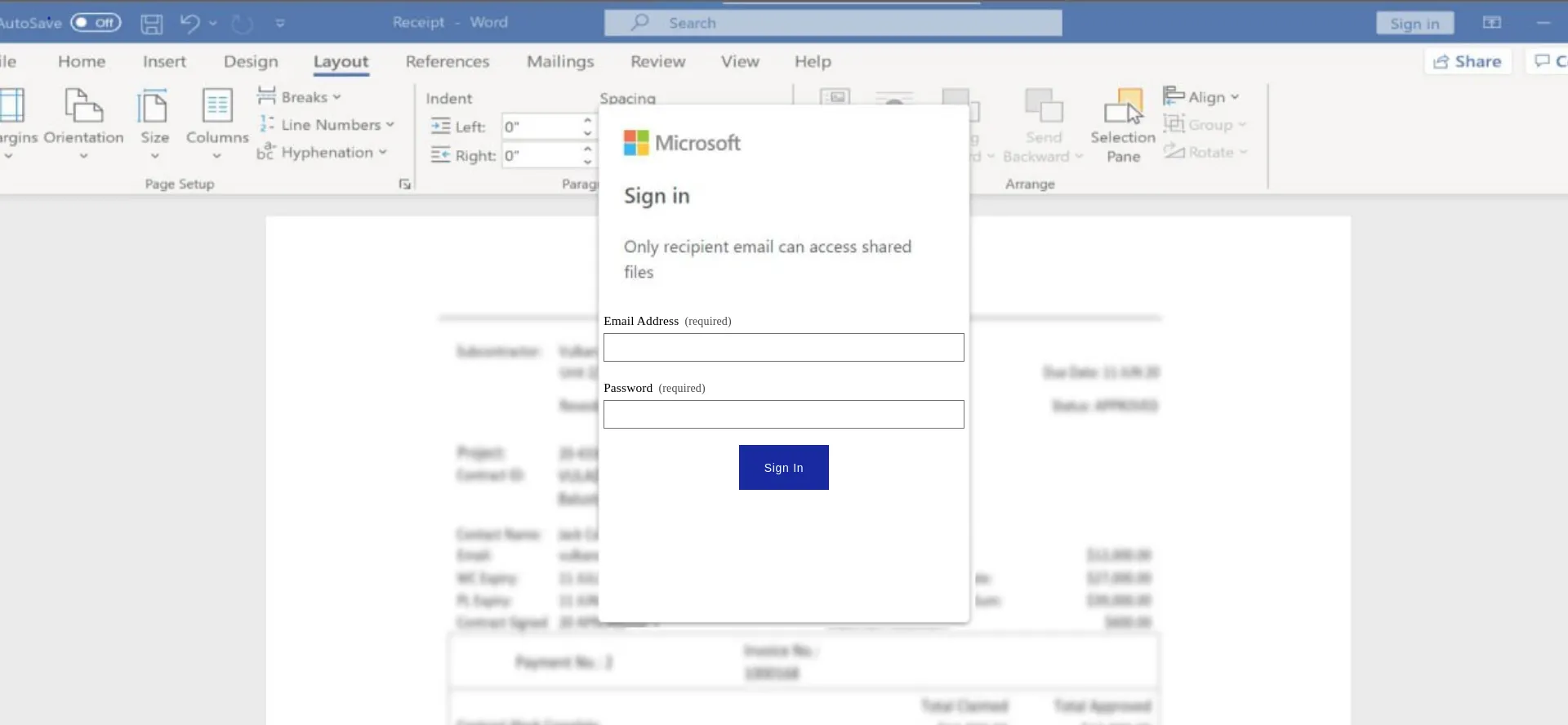Select the Layout tab
Image resolution: width=1568 pixels, height=725 pixels.
(341, 61)
